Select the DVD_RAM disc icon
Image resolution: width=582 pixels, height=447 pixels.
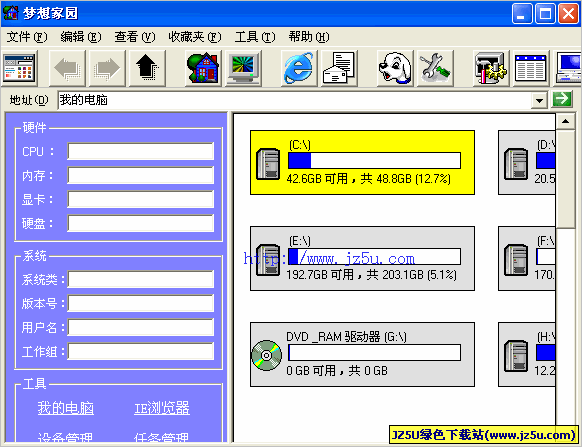[267, 355]
